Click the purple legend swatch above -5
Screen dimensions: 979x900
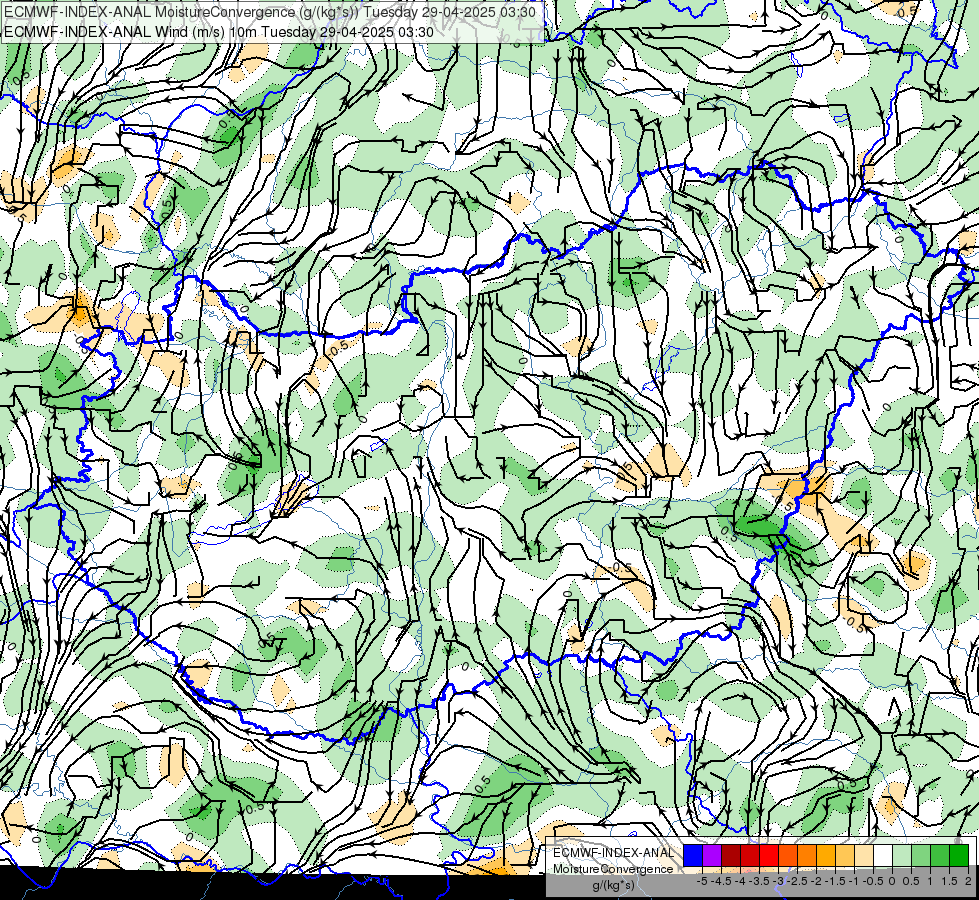(x=712, y=855)
